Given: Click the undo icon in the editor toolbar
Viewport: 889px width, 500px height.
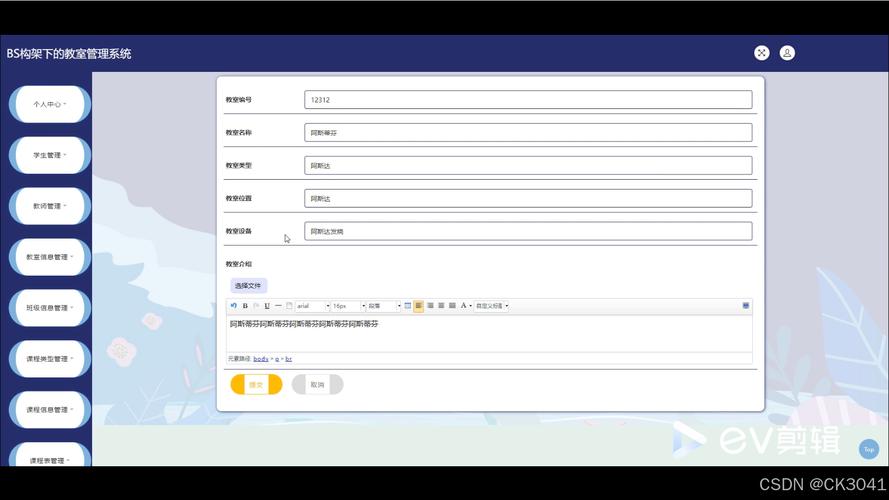Looking at the screenshot, I should click(x=234, y=306).
